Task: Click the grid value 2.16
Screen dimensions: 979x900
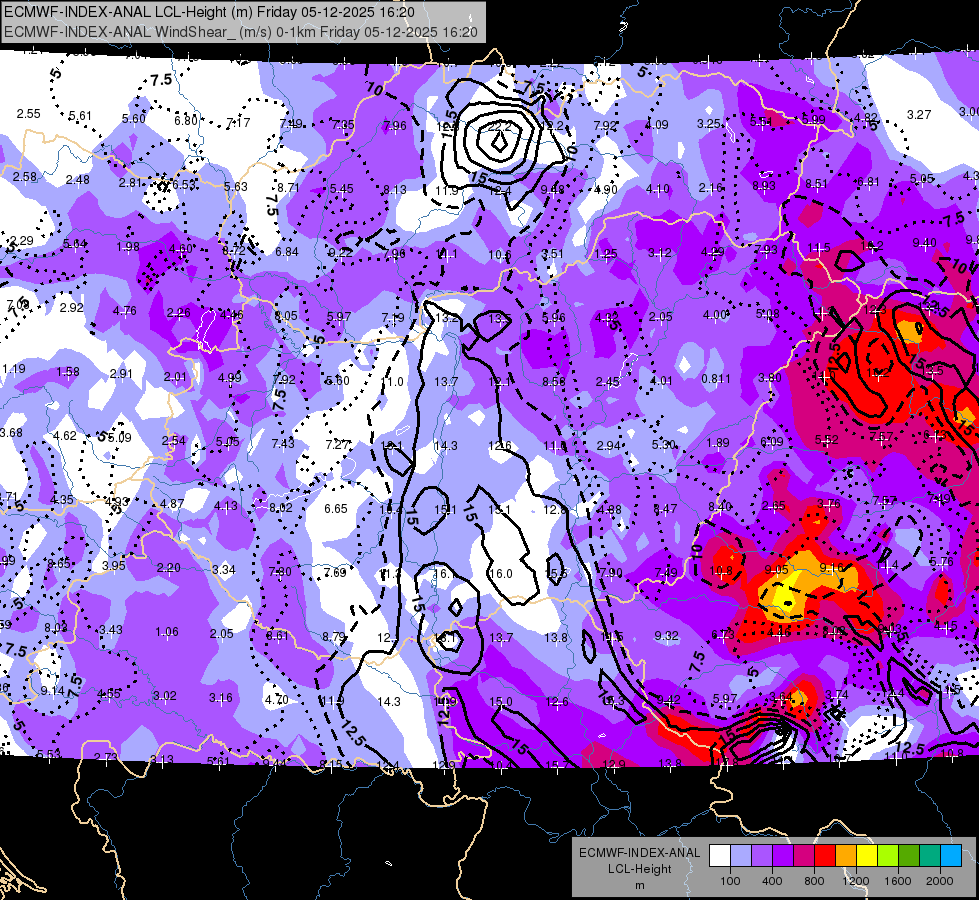Action: pyautogui.click(x=711, y=187)
